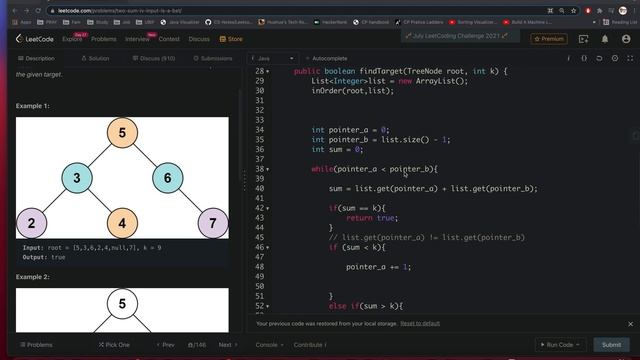Open the CP Handbook bookmark
The image size is (640, 360).
[371, 22]
